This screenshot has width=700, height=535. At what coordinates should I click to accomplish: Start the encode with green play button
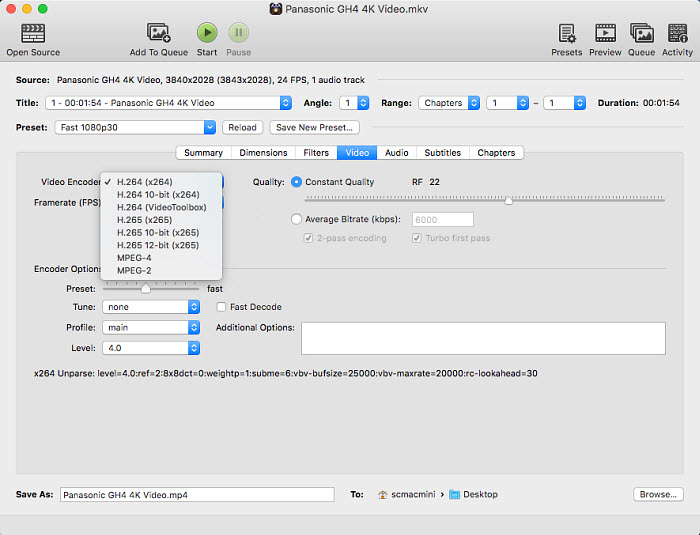coord(207,33)
